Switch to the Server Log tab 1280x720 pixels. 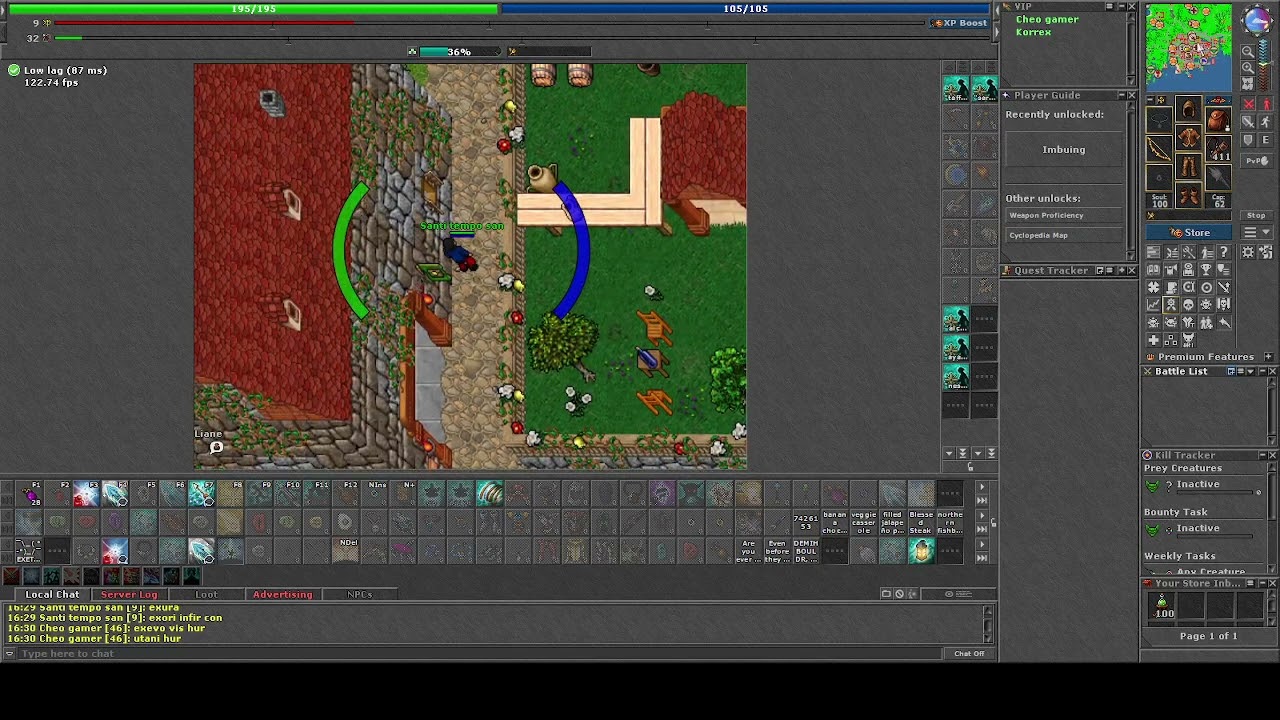coord(129,594)
